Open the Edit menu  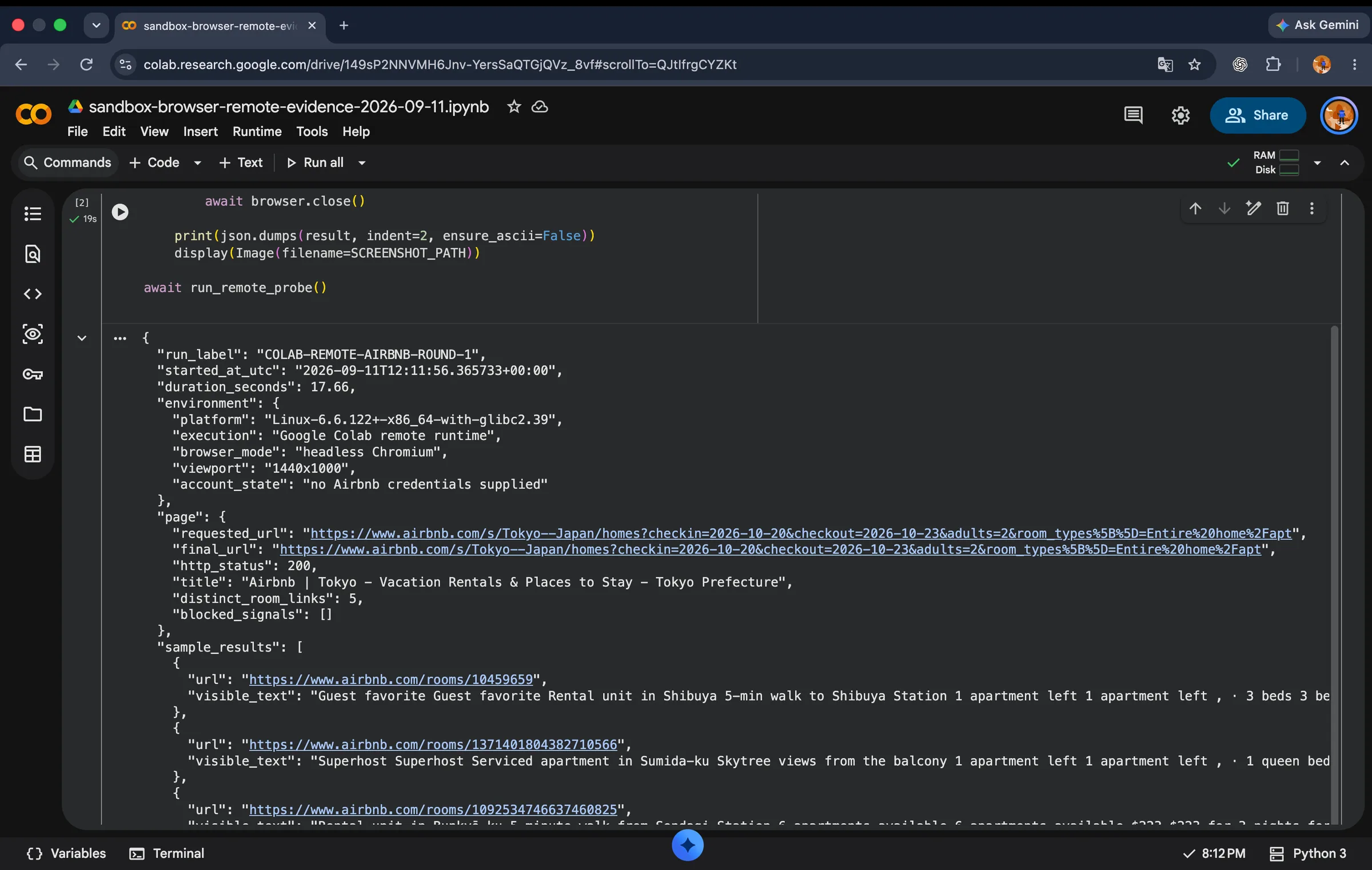click(x=114, y=132)
